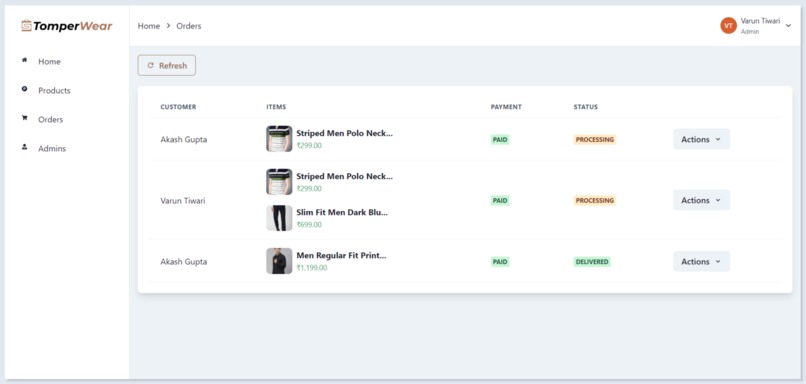Click the Men Regular Fit Print... item name

click(x=341, y=255)
